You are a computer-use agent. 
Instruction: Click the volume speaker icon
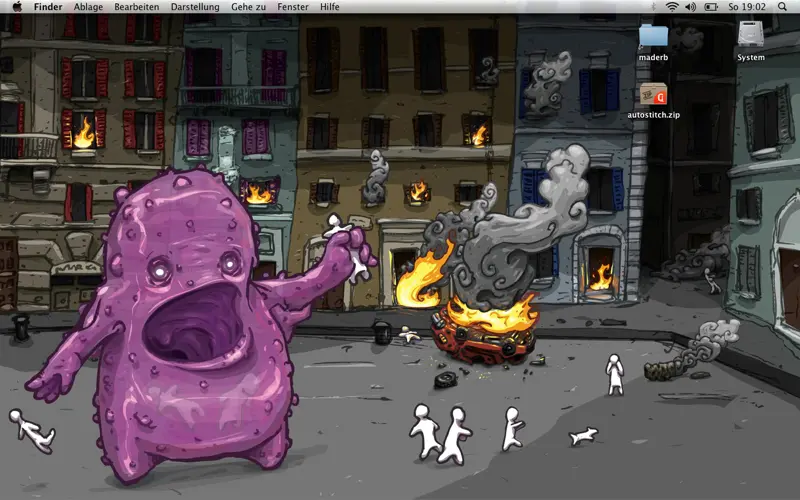(691, 7)
